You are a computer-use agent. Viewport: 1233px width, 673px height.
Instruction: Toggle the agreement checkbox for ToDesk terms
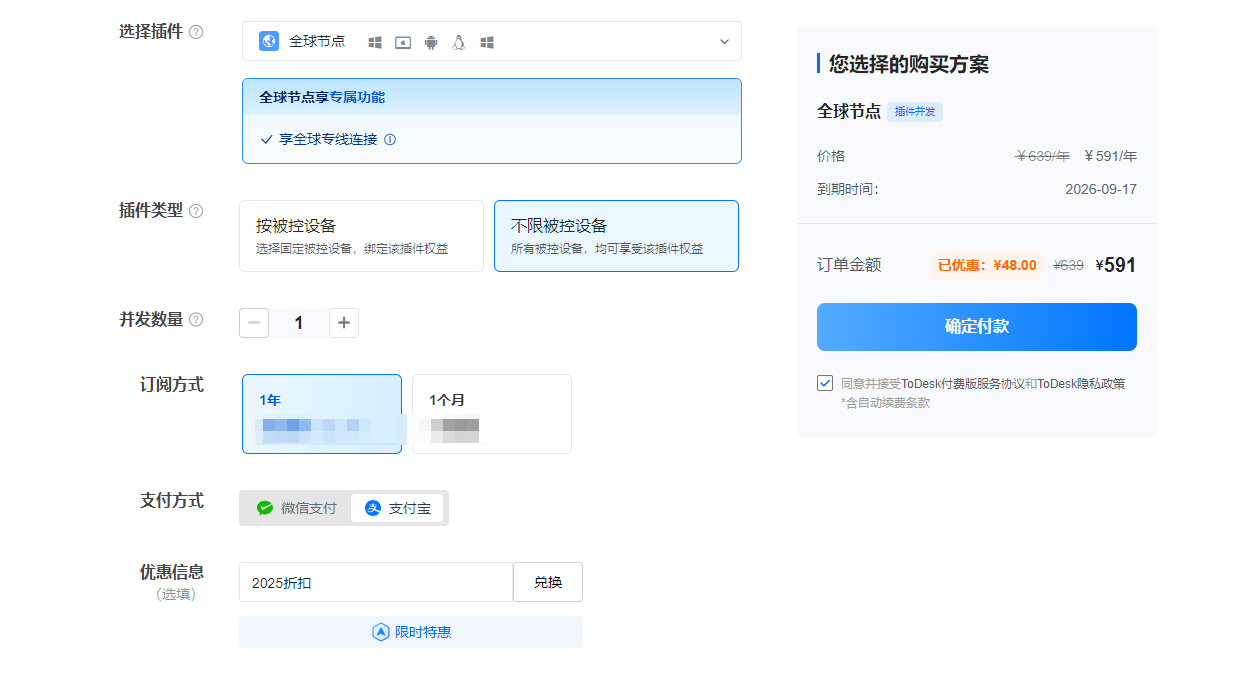tap(825, 383)
